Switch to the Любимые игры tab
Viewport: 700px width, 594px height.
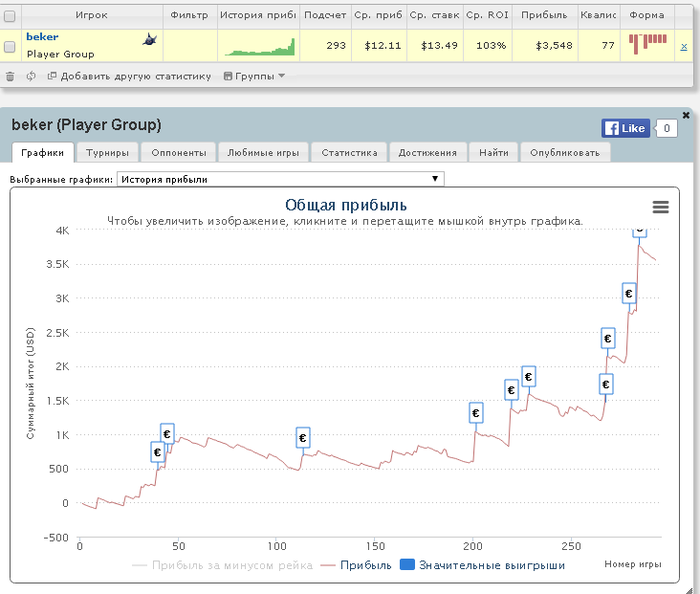tap(263, 153)
